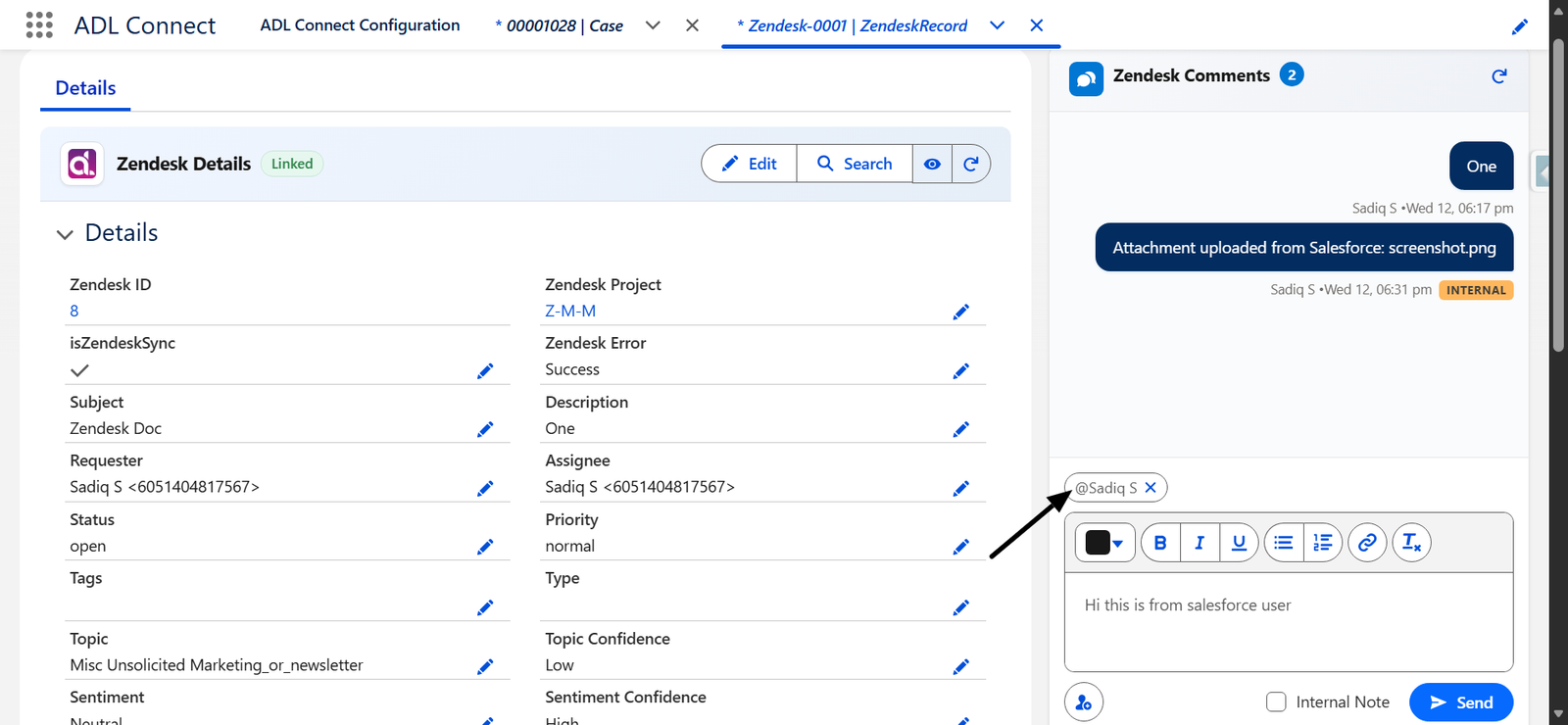Click the 'Misc Unsolicited Marketing_or_newsletter' topic value
1568x725 pixels.
[217, 665]
